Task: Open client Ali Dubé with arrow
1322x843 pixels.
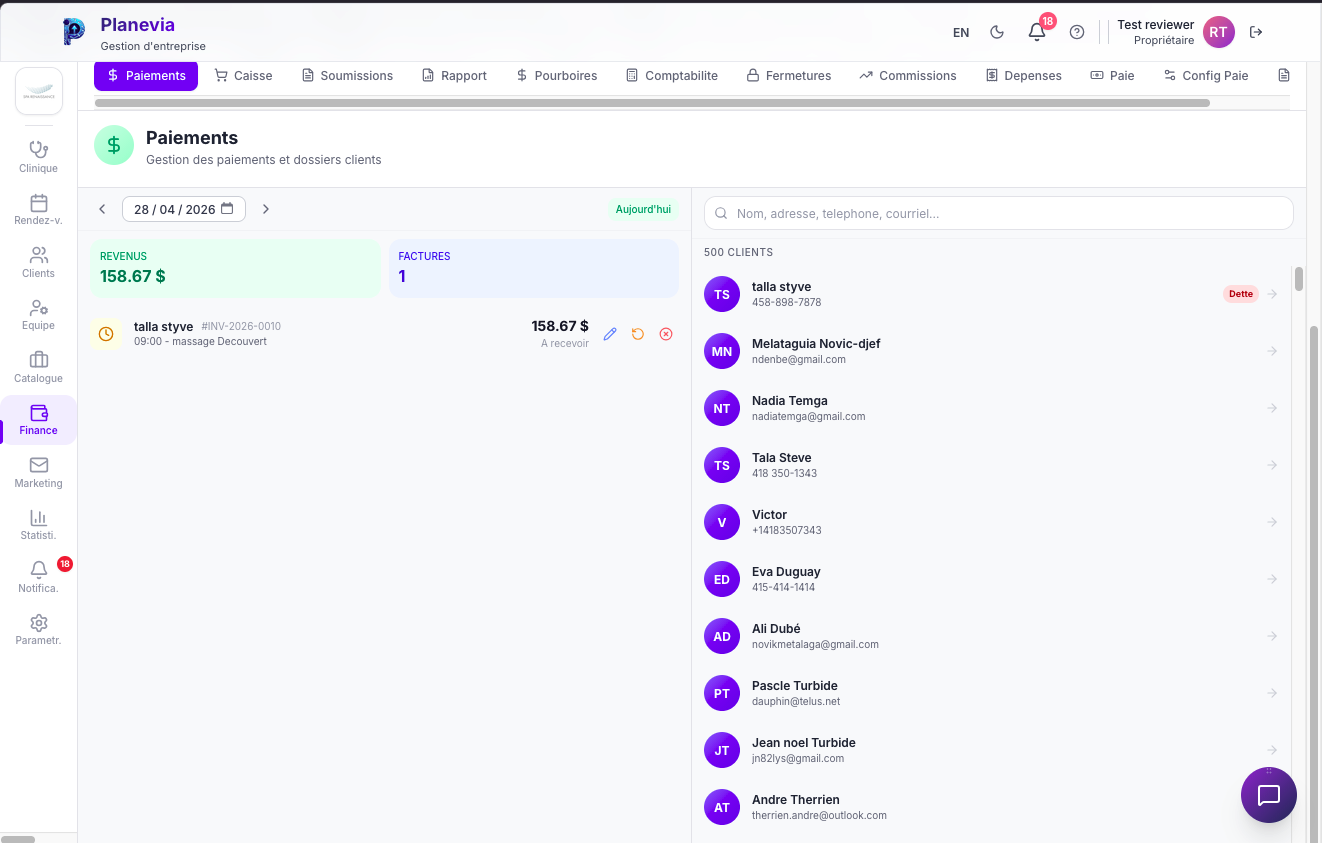Action: pyautogui.click(x=1272, y=636)
